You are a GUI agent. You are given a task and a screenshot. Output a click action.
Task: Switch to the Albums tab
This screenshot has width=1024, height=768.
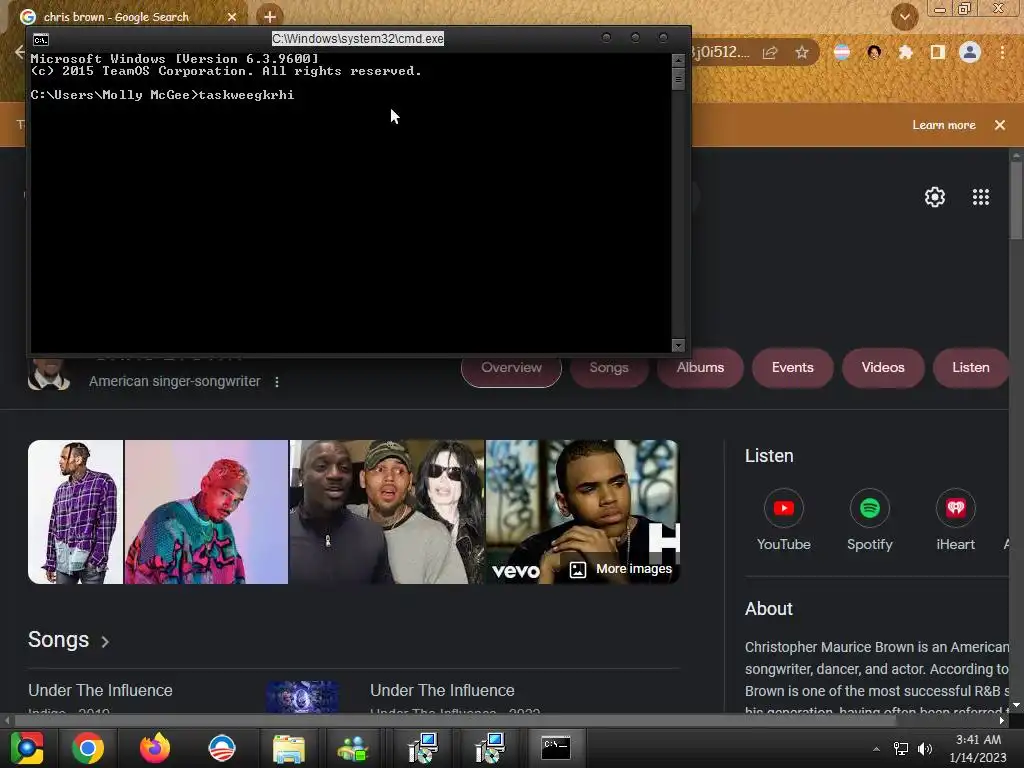[700, 368]
